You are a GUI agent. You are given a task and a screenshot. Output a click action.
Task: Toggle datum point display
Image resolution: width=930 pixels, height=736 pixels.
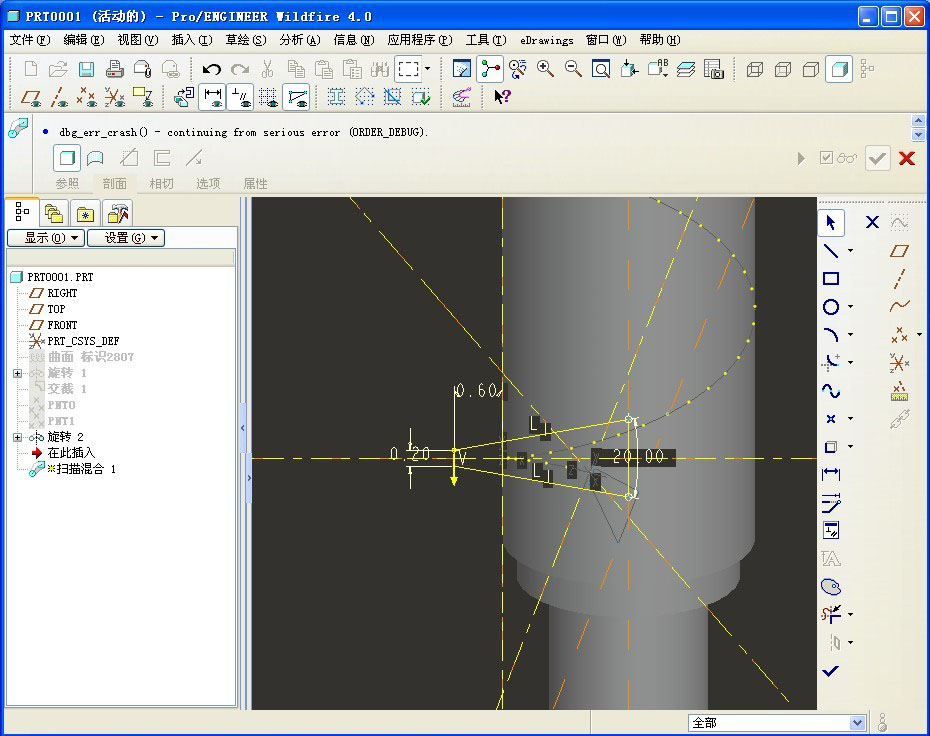(x=87, y=97)
